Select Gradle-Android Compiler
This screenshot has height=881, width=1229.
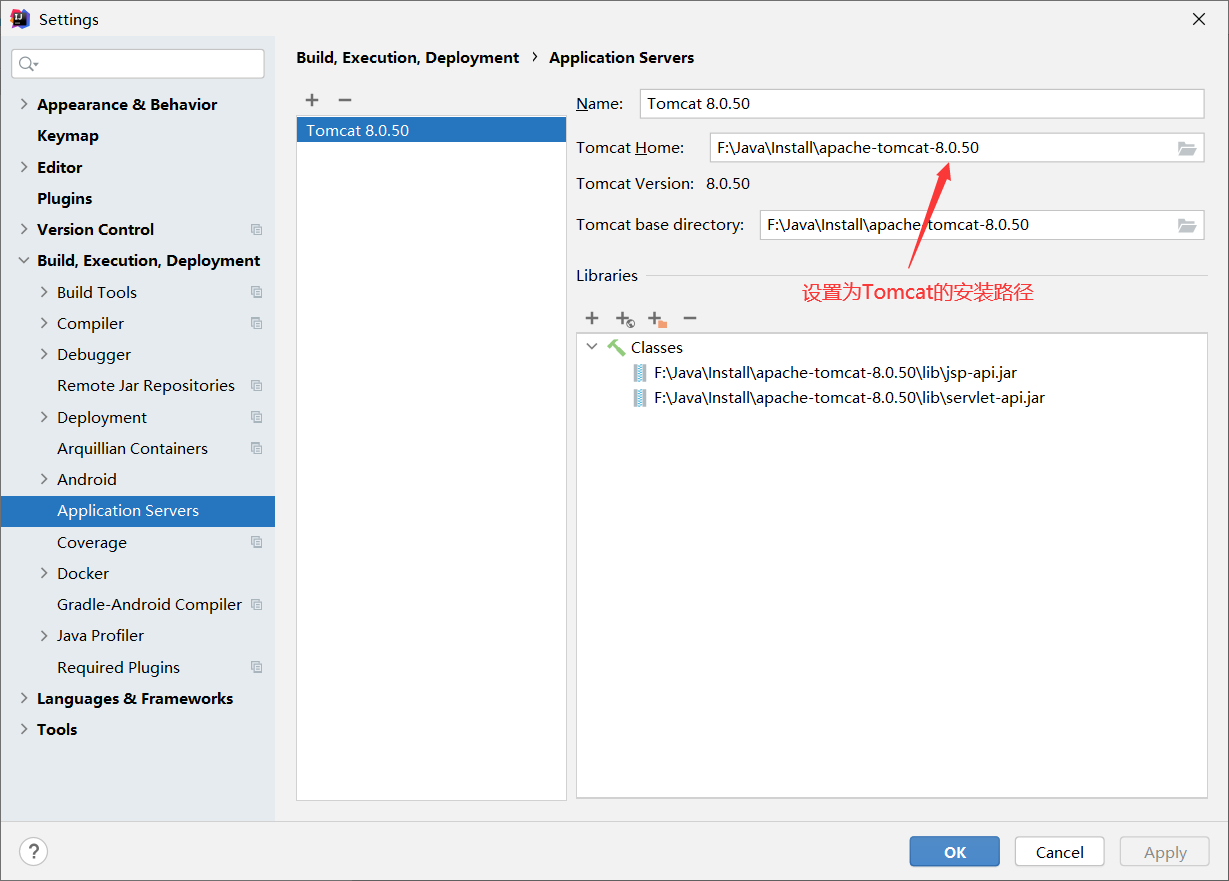coord(150,605)
